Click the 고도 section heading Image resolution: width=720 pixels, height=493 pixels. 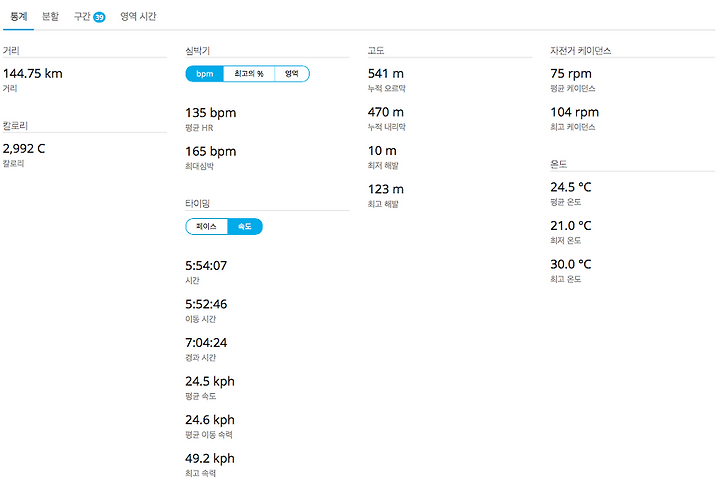(x=376, y=51)
